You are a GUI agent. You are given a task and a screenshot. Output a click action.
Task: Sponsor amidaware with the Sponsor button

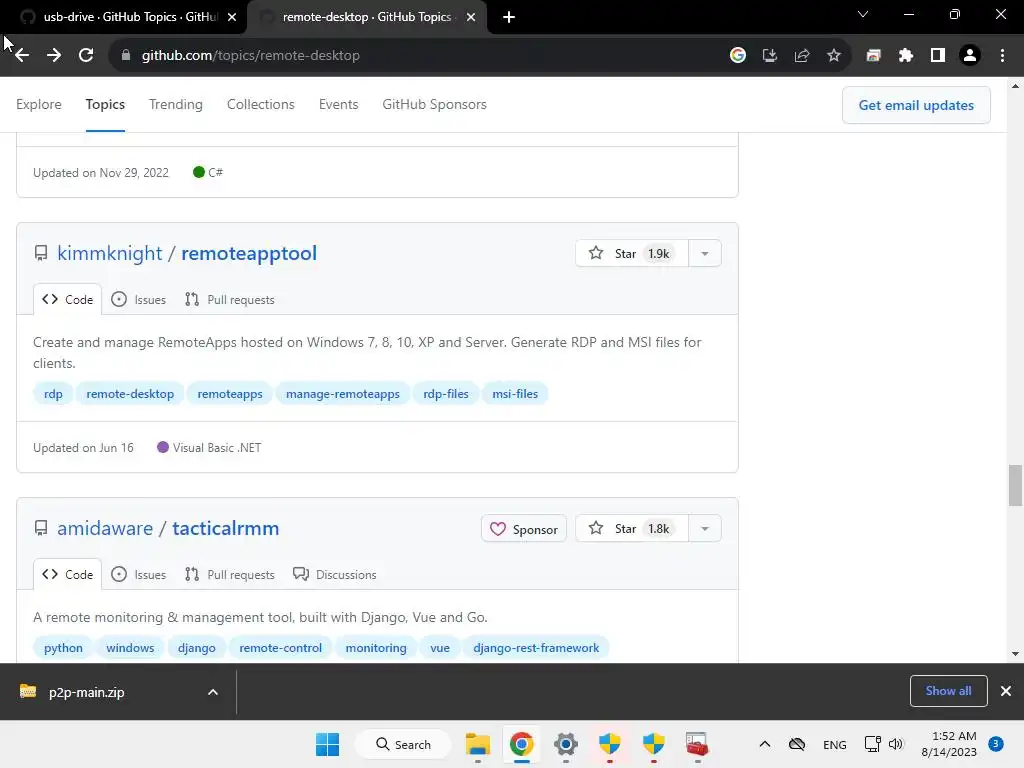(x=524, y=529)
